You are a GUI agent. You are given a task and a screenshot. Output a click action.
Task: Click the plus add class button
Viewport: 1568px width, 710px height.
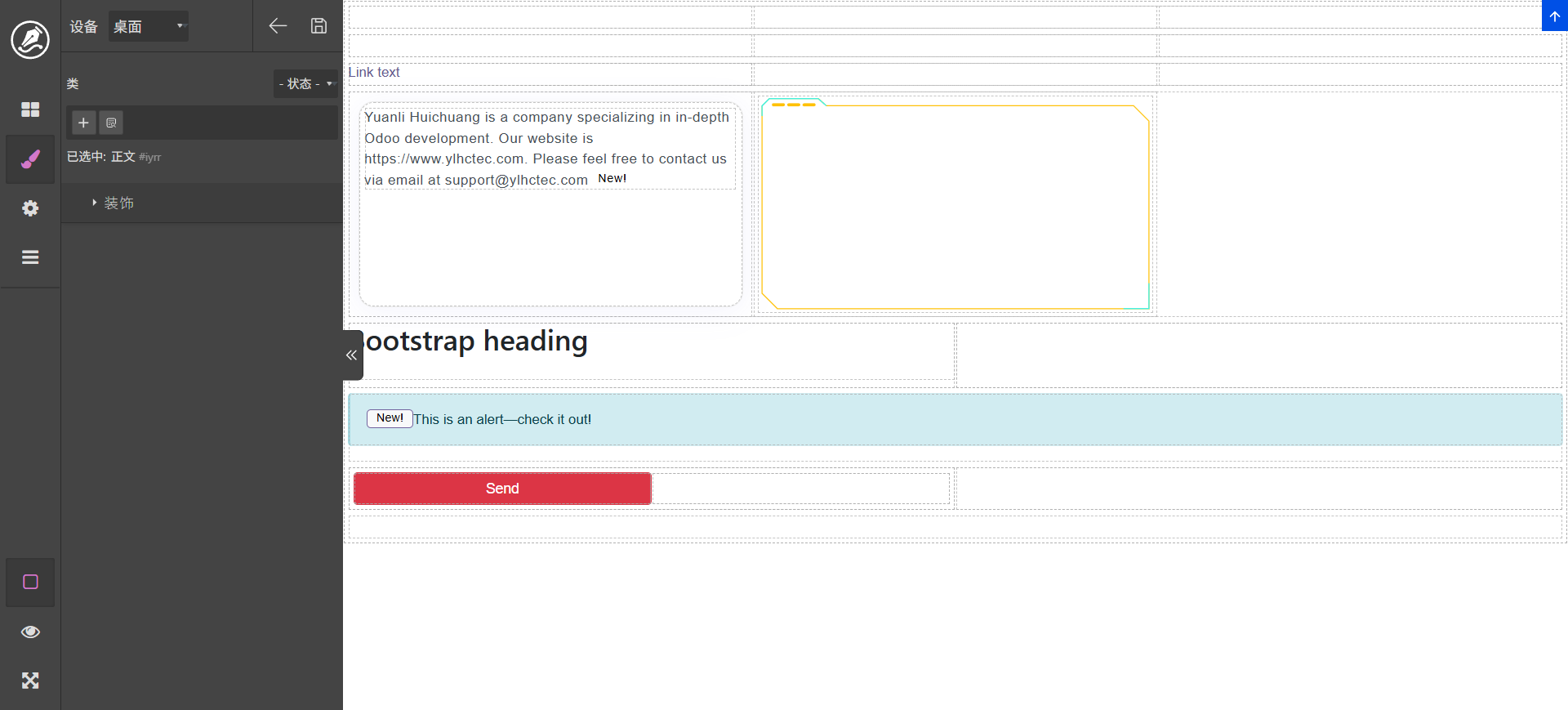83,123
